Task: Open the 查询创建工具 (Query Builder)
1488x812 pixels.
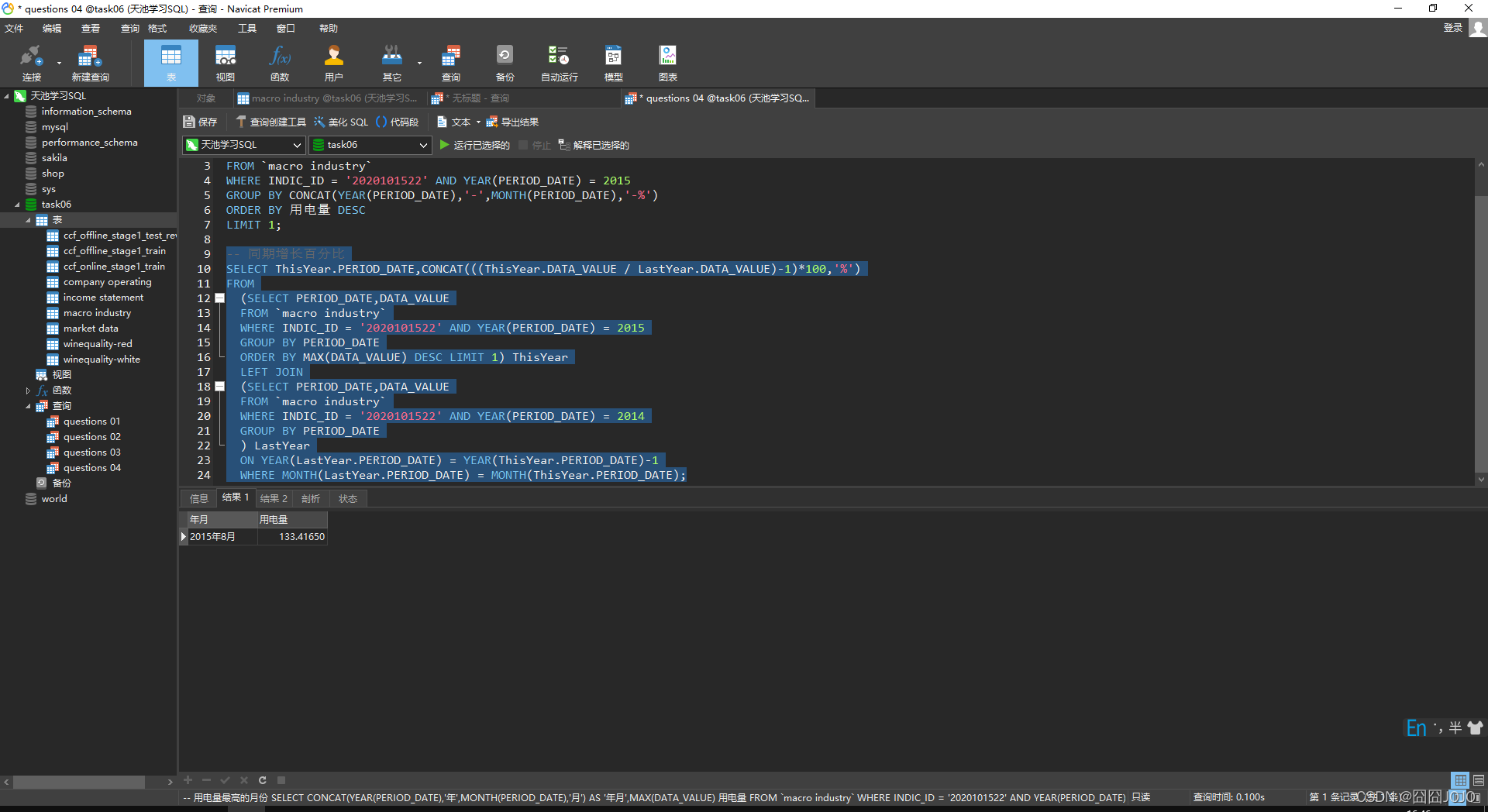Action: (x=270, y=122)
